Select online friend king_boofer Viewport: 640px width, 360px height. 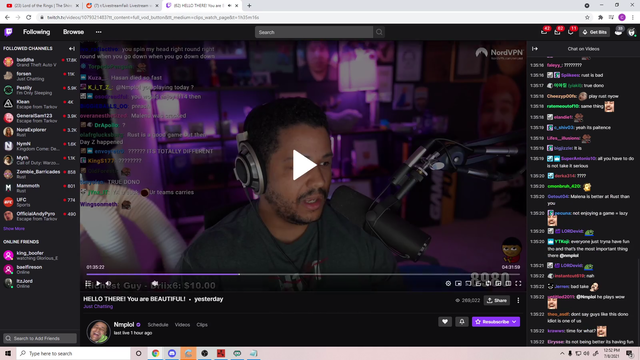(40, 256)
